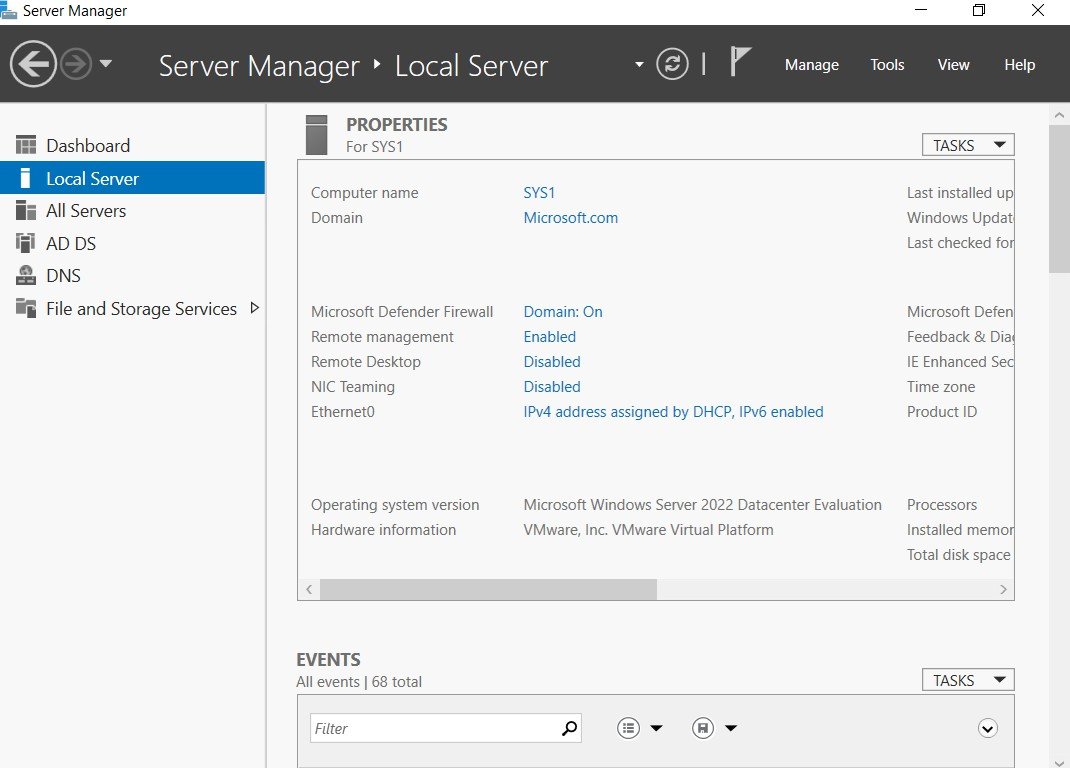Click the All Servers icon
Image resolution: width=1070 pixels, height=768 pixels.
click(26, 210)
